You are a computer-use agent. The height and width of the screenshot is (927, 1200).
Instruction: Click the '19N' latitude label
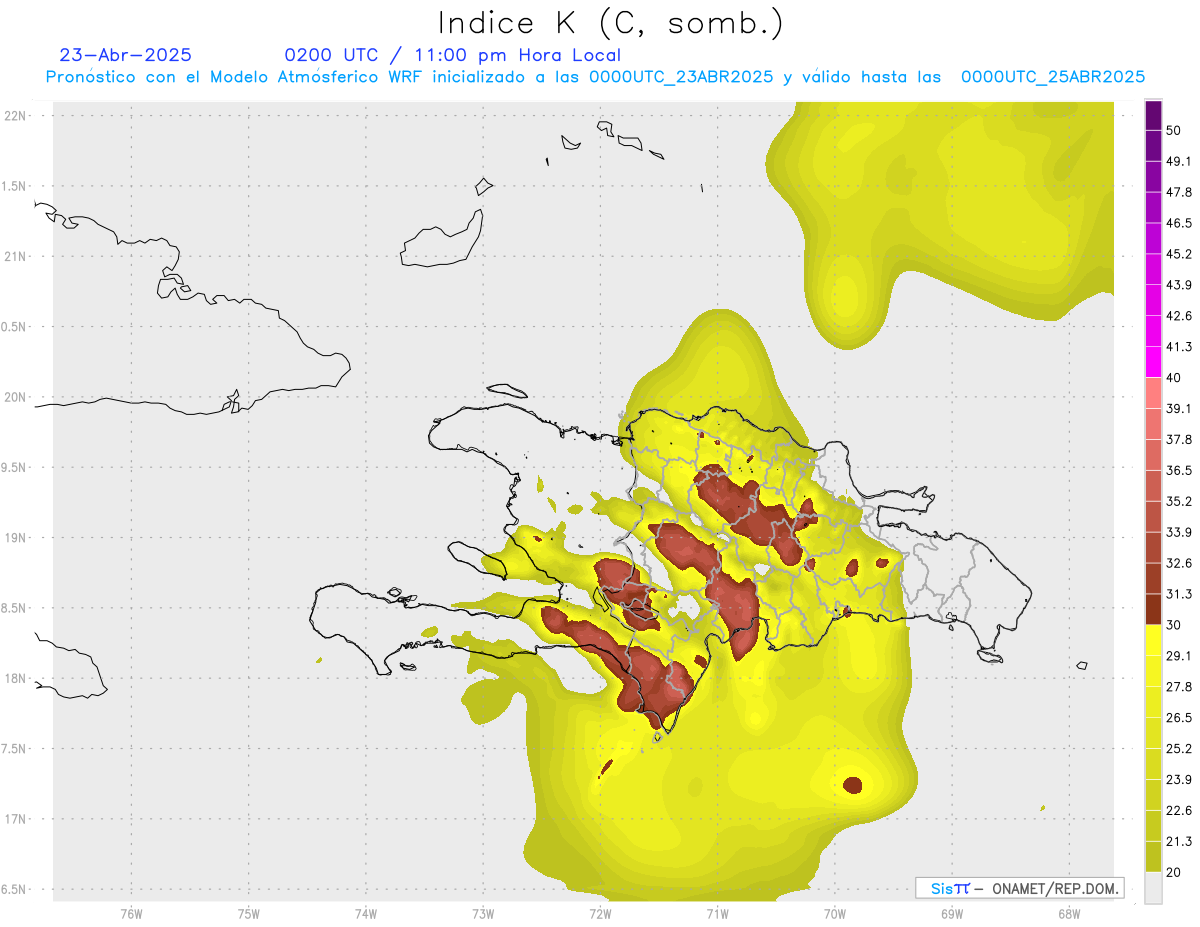[x=16, y=538]
